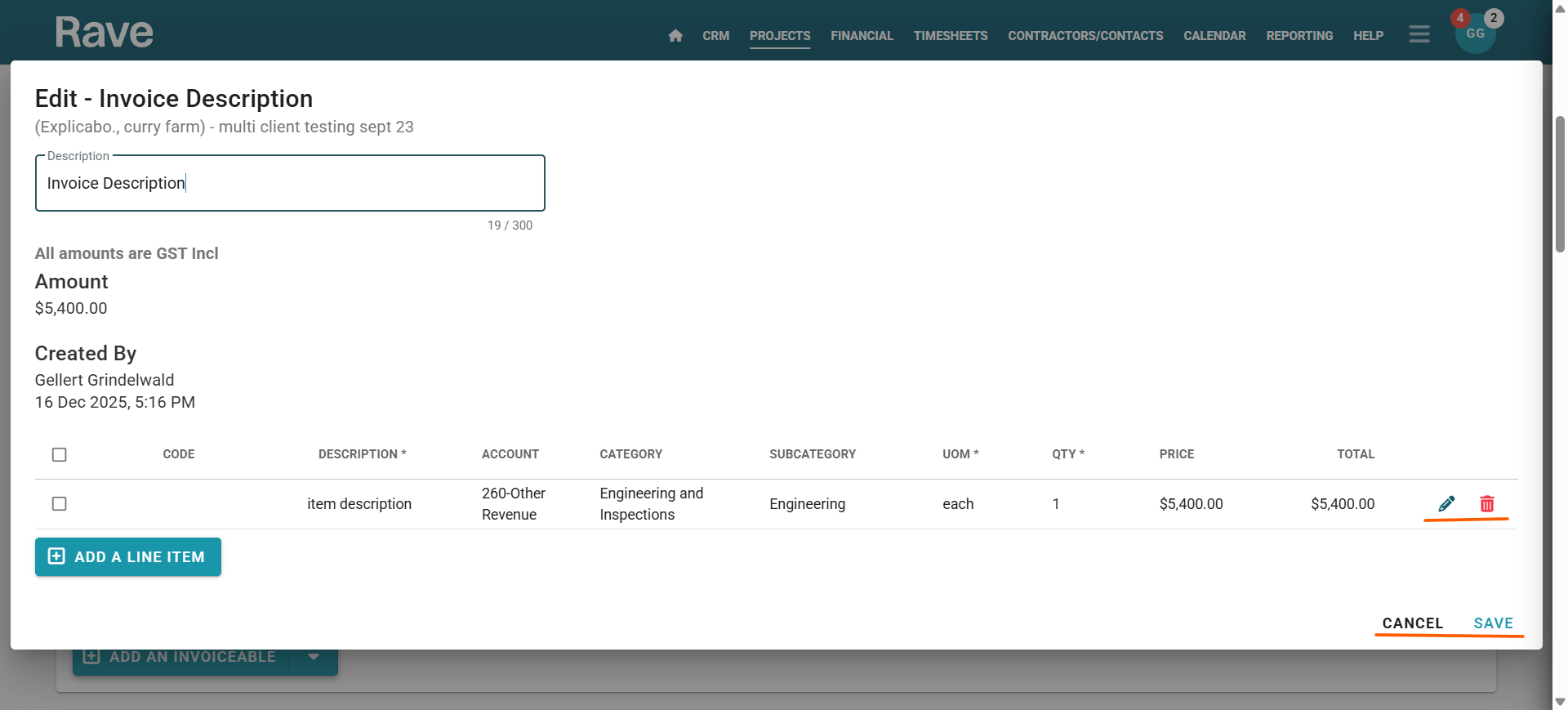
Task: Select the '260-Other Revenue' account cell
Action: tap(514, 504)
